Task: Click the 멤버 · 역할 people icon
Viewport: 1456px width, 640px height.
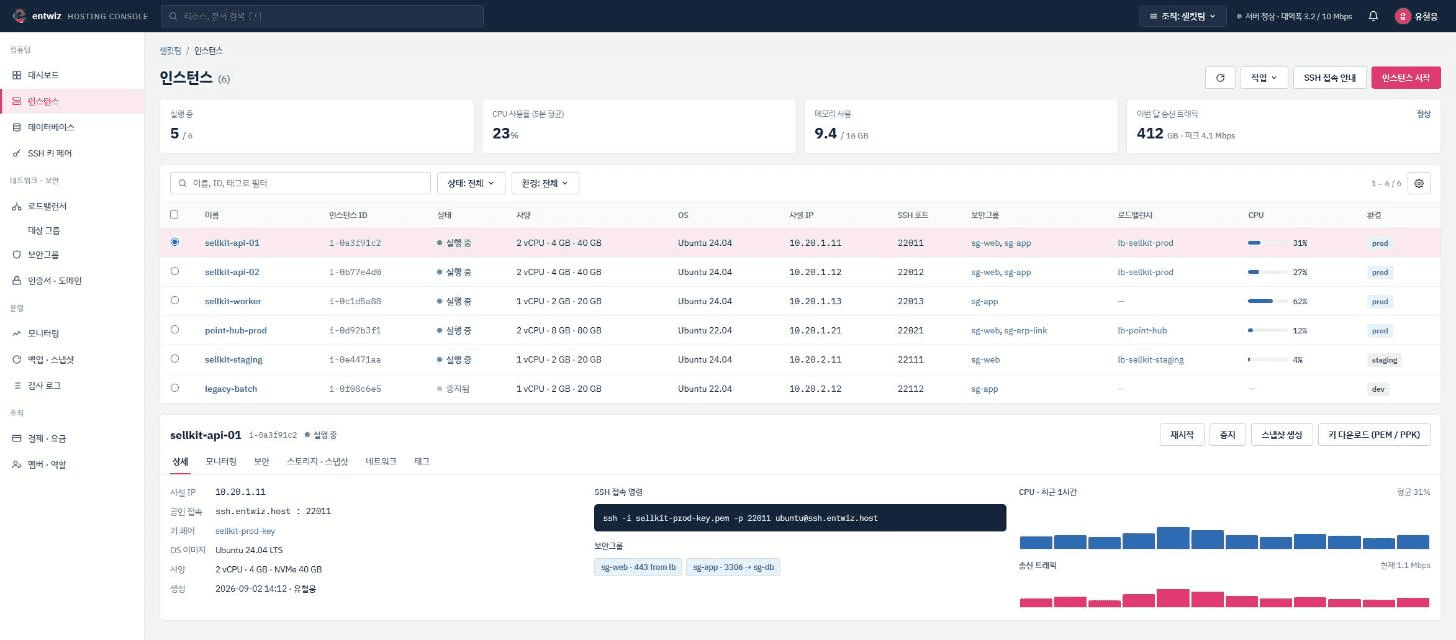Action: click(16, 464)
